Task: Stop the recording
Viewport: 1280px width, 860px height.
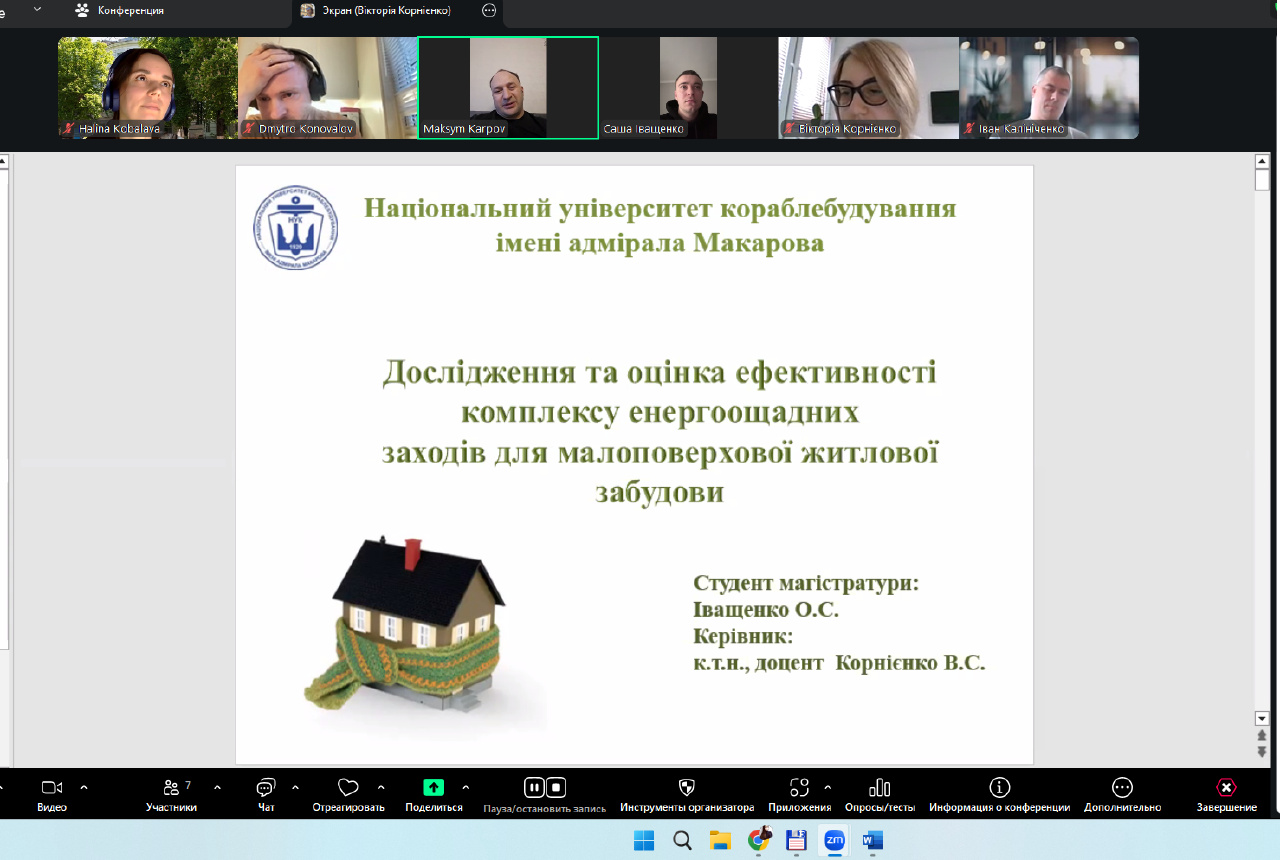Action: click(x=557, y=788)
